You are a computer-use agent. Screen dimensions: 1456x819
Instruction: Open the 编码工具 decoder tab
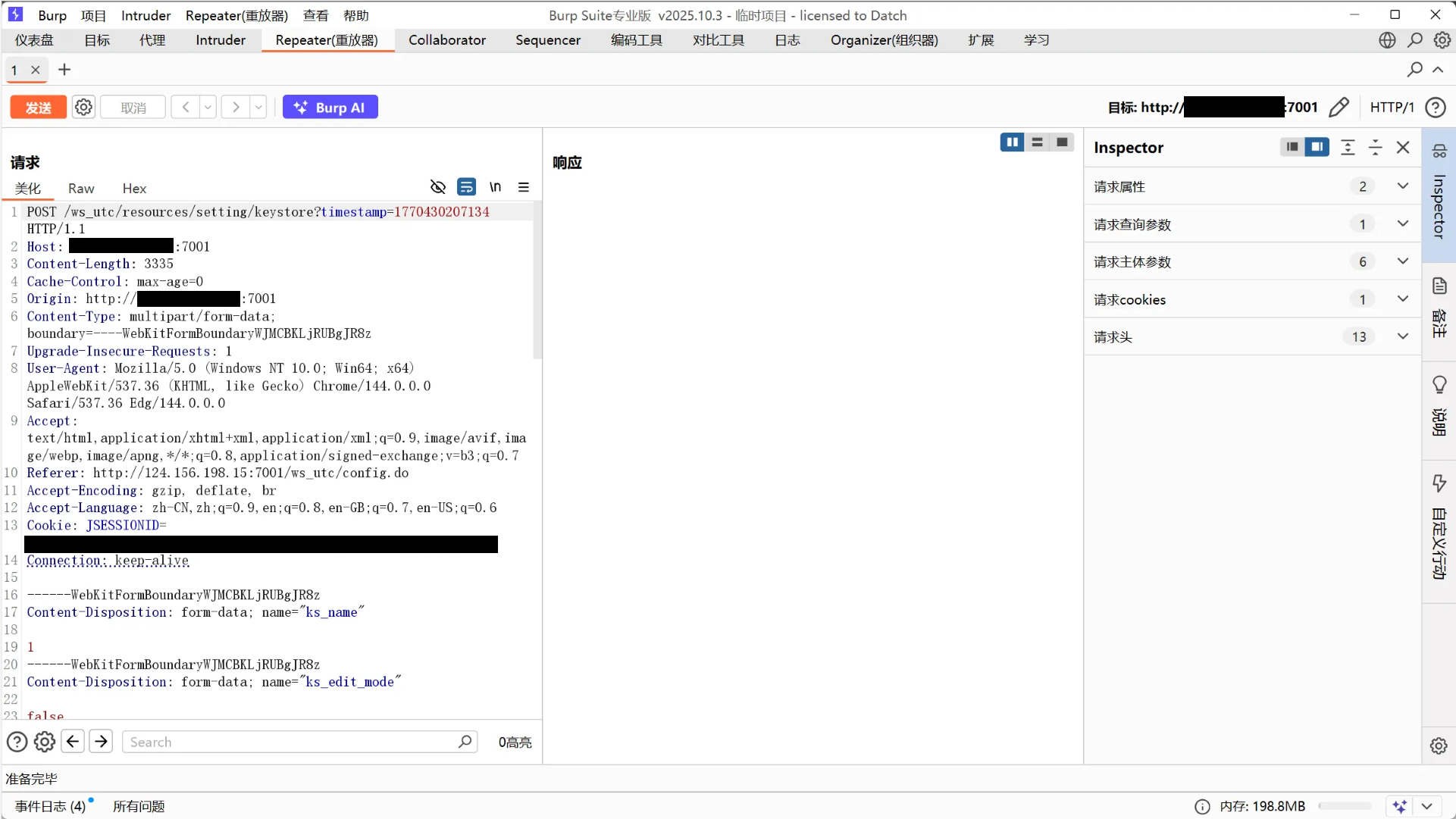[637, 40]
